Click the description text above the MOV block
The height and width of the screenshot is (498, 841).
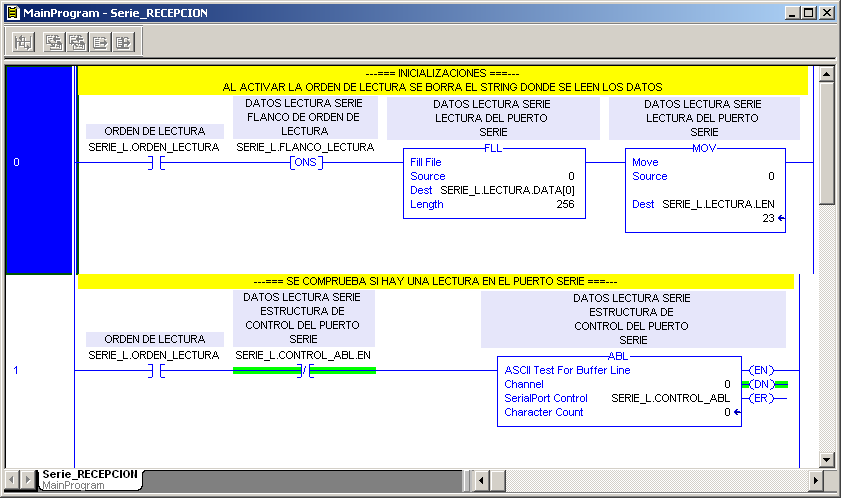703,118
